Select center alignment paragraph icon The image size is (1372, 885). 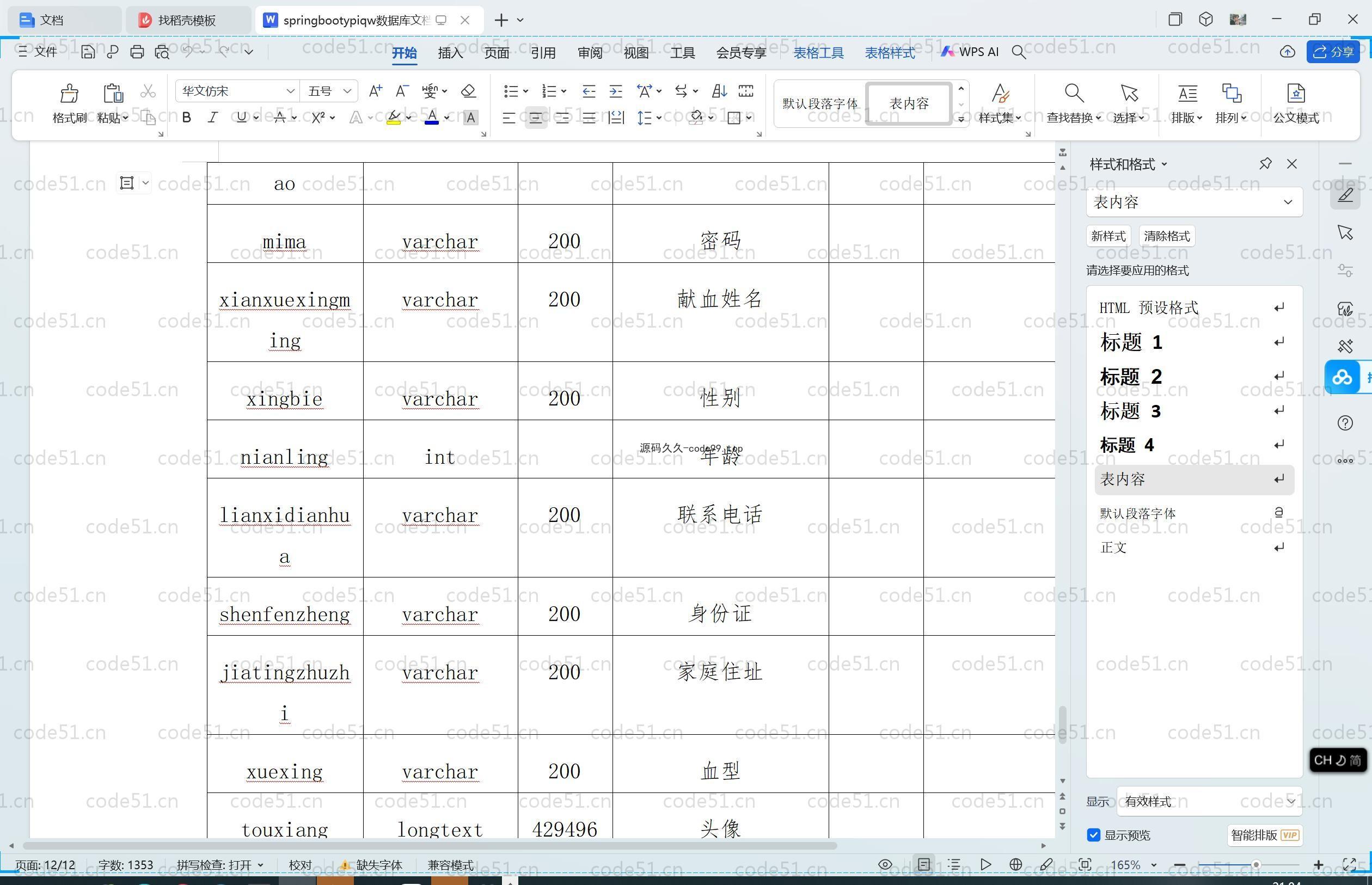coord(536,118)
